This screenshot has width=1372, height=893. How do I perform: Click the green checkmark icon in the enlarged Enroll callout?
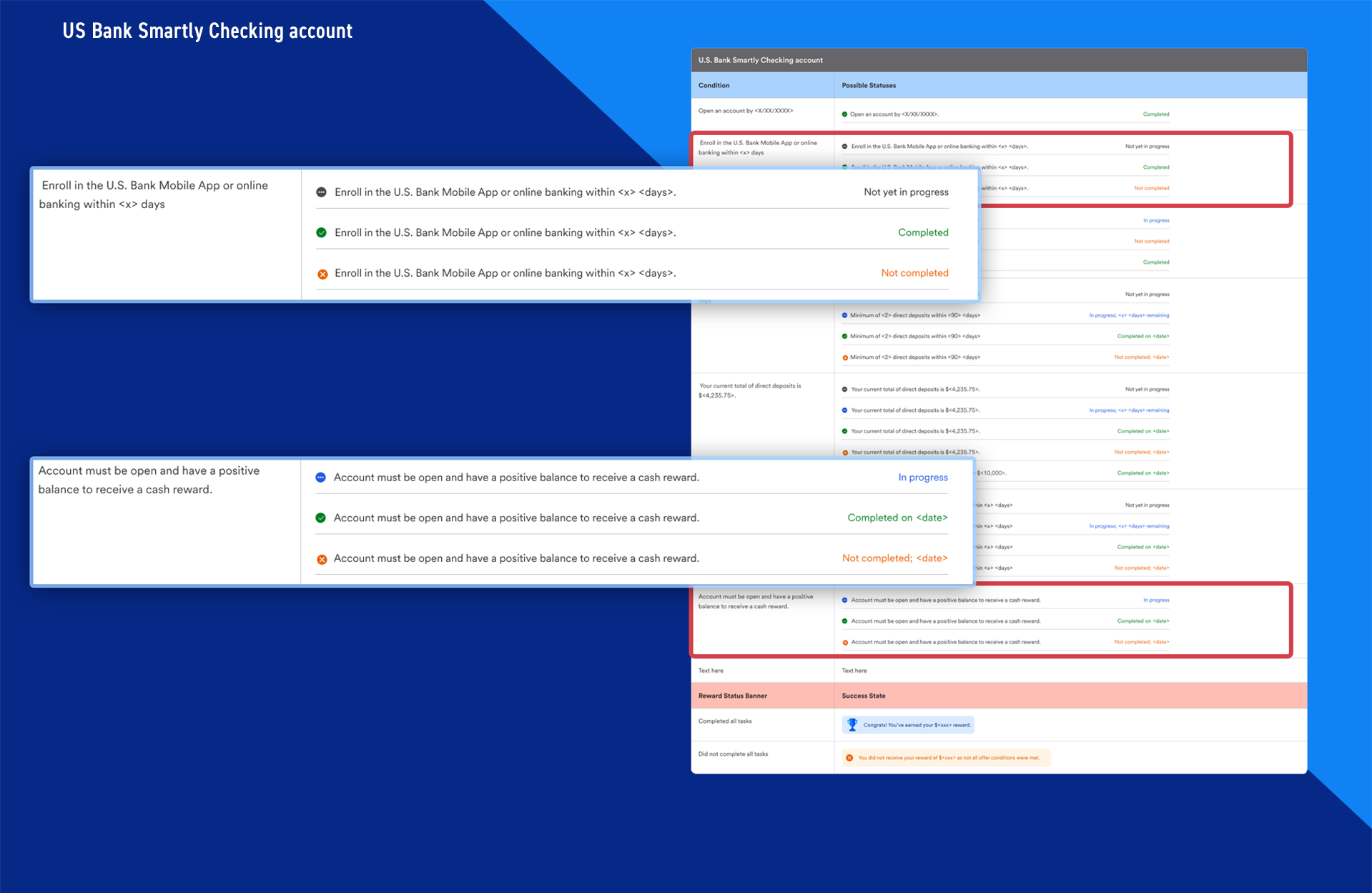321,232
